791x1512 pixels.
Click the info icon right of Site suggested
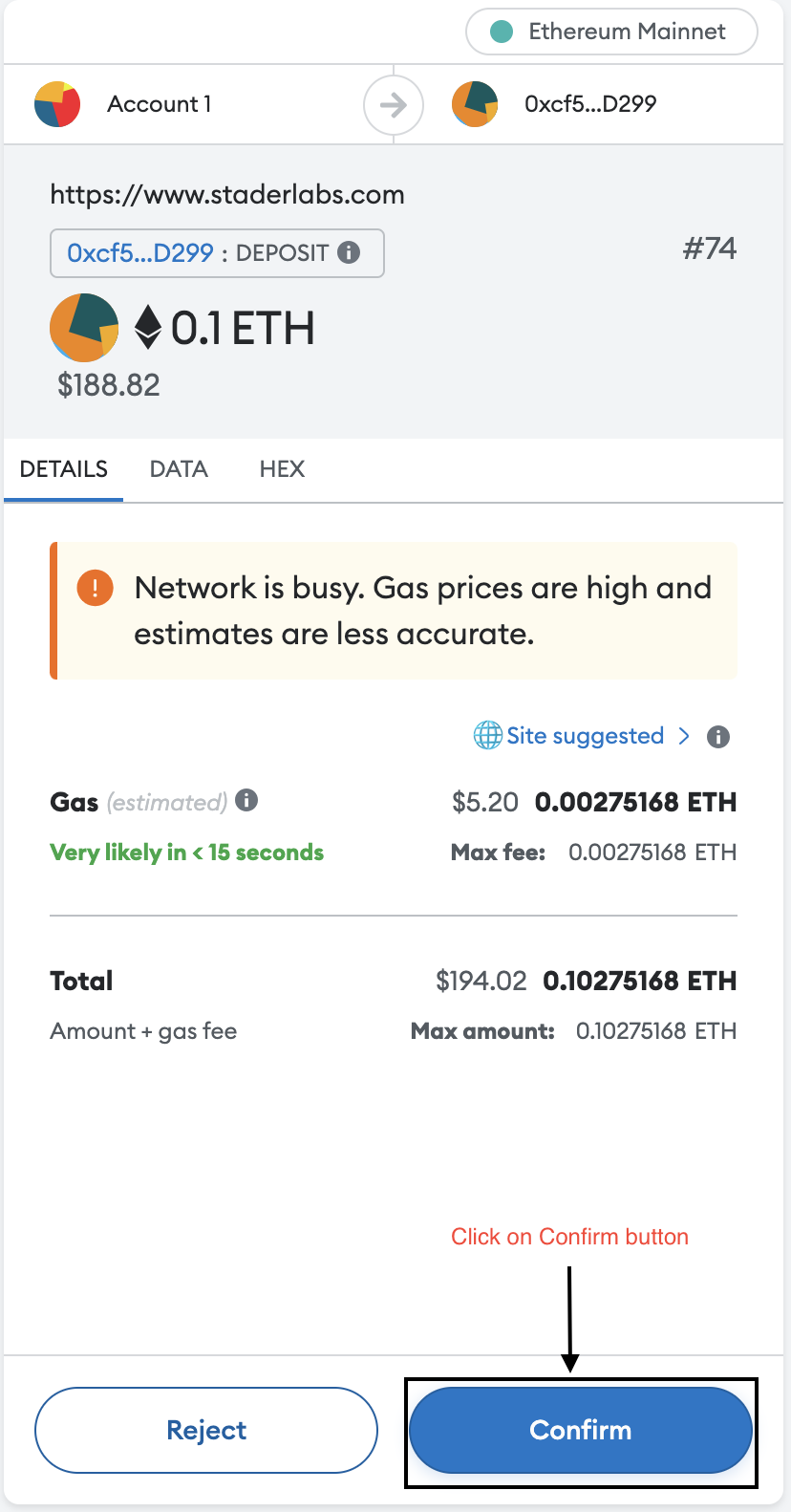[718, 737]
